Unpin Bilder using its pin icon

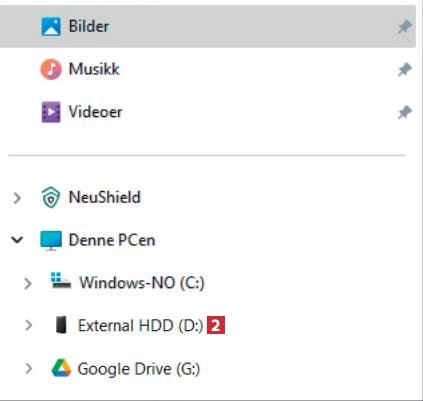pos(405,27)
